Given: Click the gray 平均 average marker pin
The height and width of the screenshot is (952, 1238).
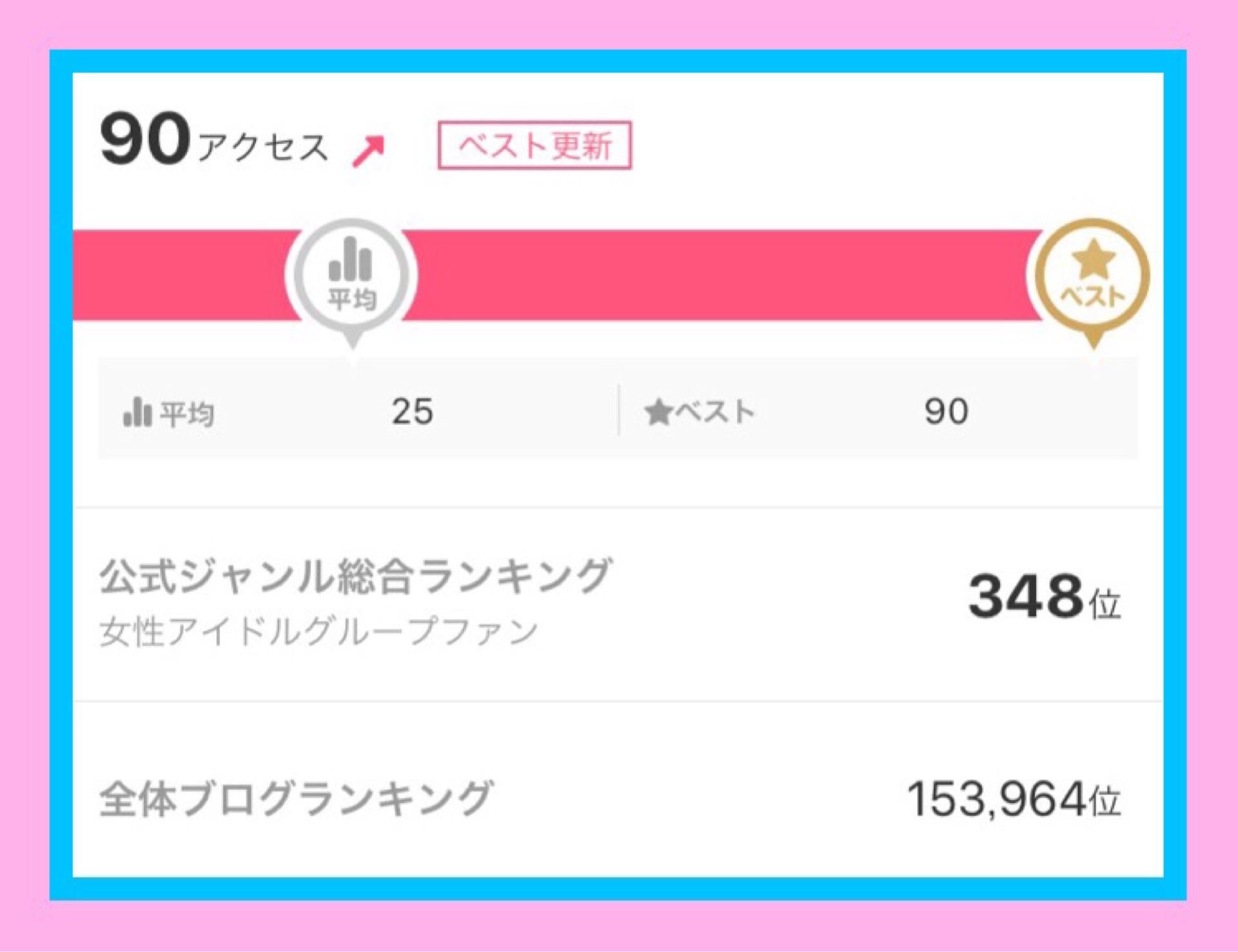Looking at the screenshot, I should pos(351,275).
